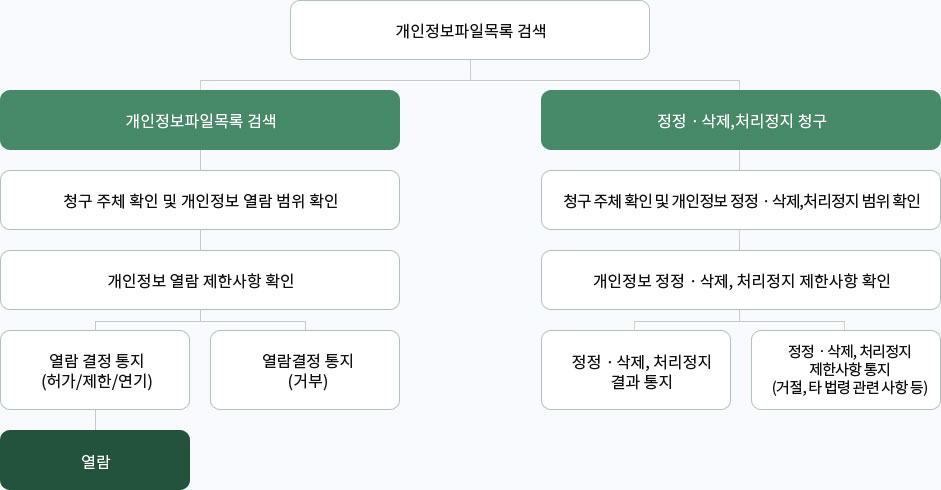Click the 열람 결정 통지 (허가/제한/연기) box

click(x=95, y=370)
